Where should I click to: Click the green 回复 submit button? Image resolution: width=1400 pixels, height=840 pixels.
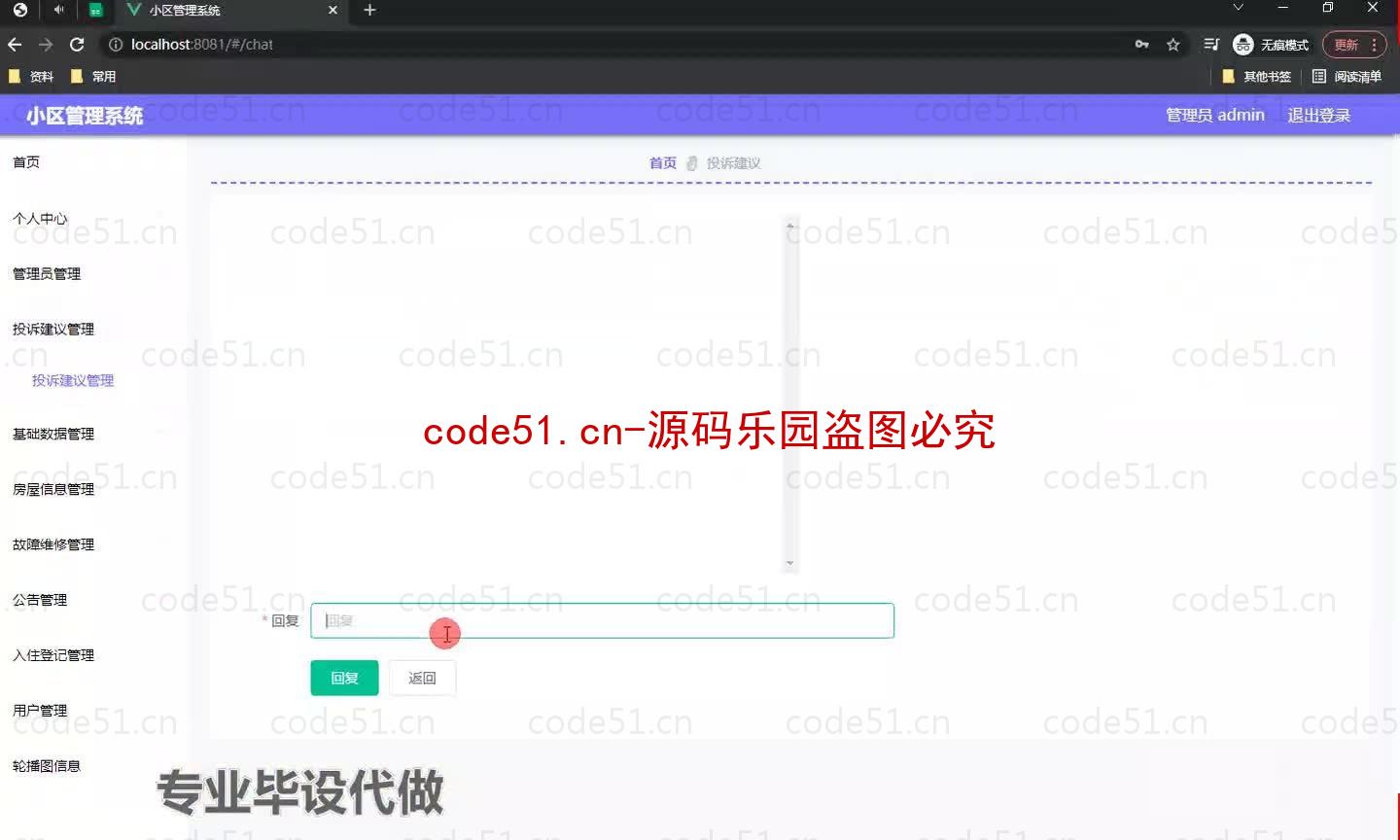(x=344, y=679)
